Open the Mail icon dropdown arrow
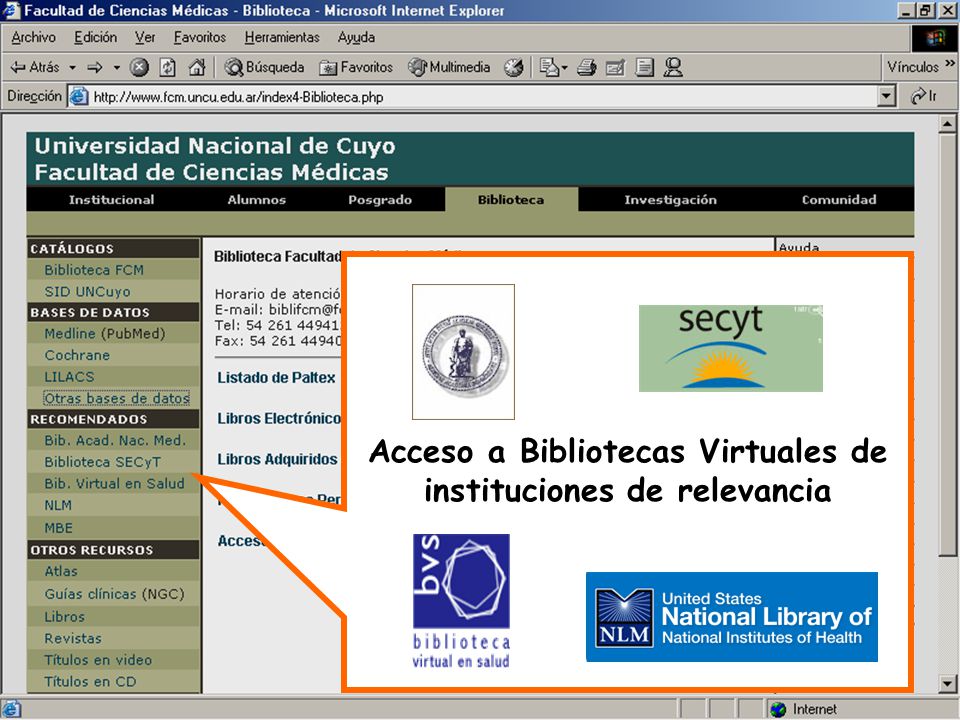The width and height of the screenshot is (960, 720). coord(564,67)
